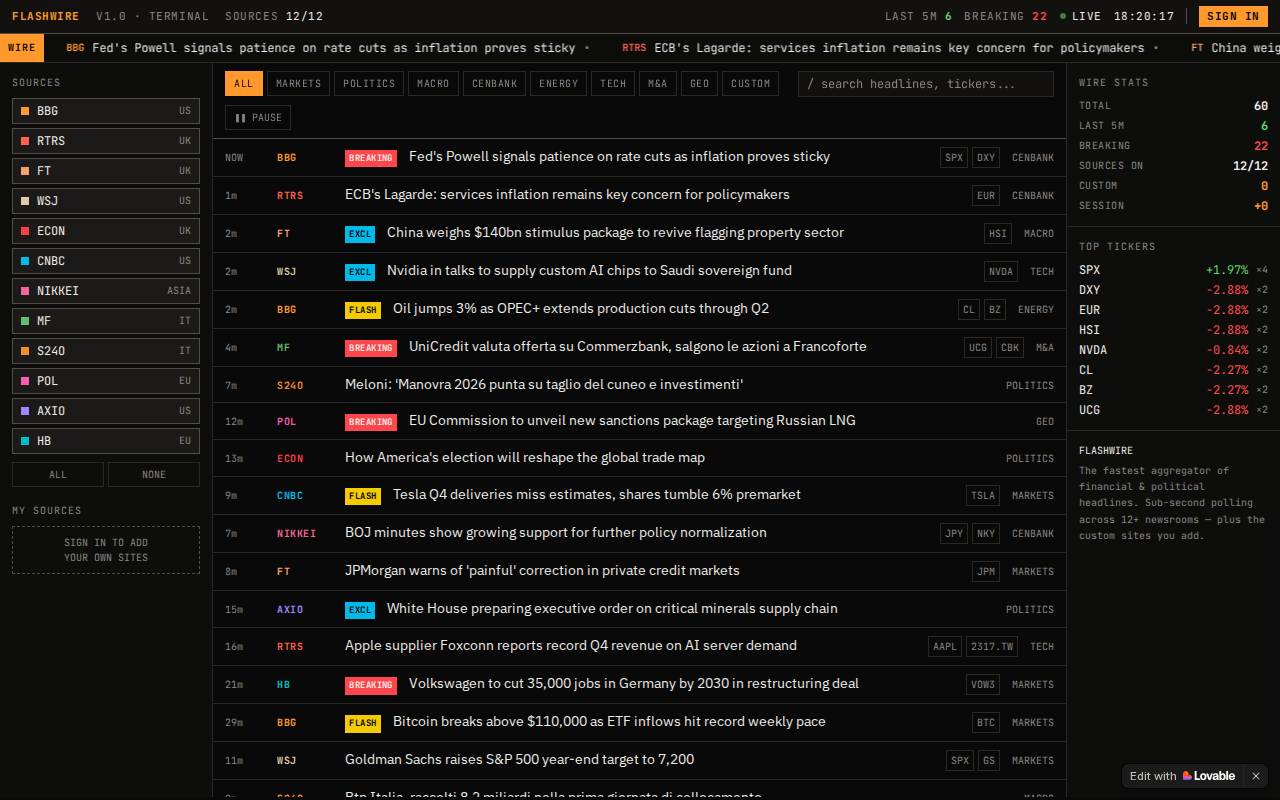Open China weighs $140bn stimulus headline

click(615, 232)
